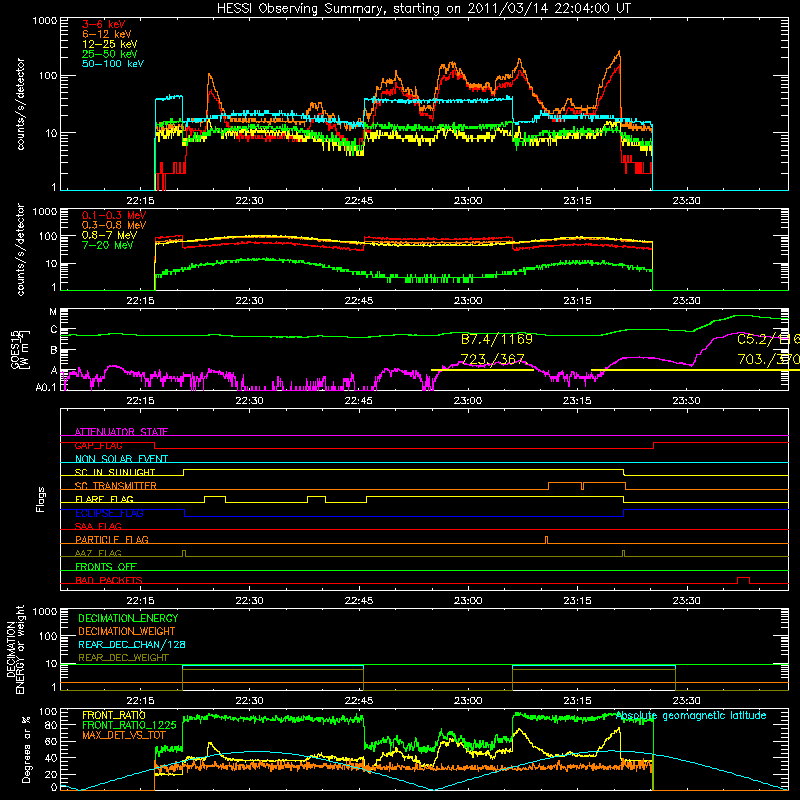
Task: Select the green 25-50 keV legend label
Action: [110, 54]
